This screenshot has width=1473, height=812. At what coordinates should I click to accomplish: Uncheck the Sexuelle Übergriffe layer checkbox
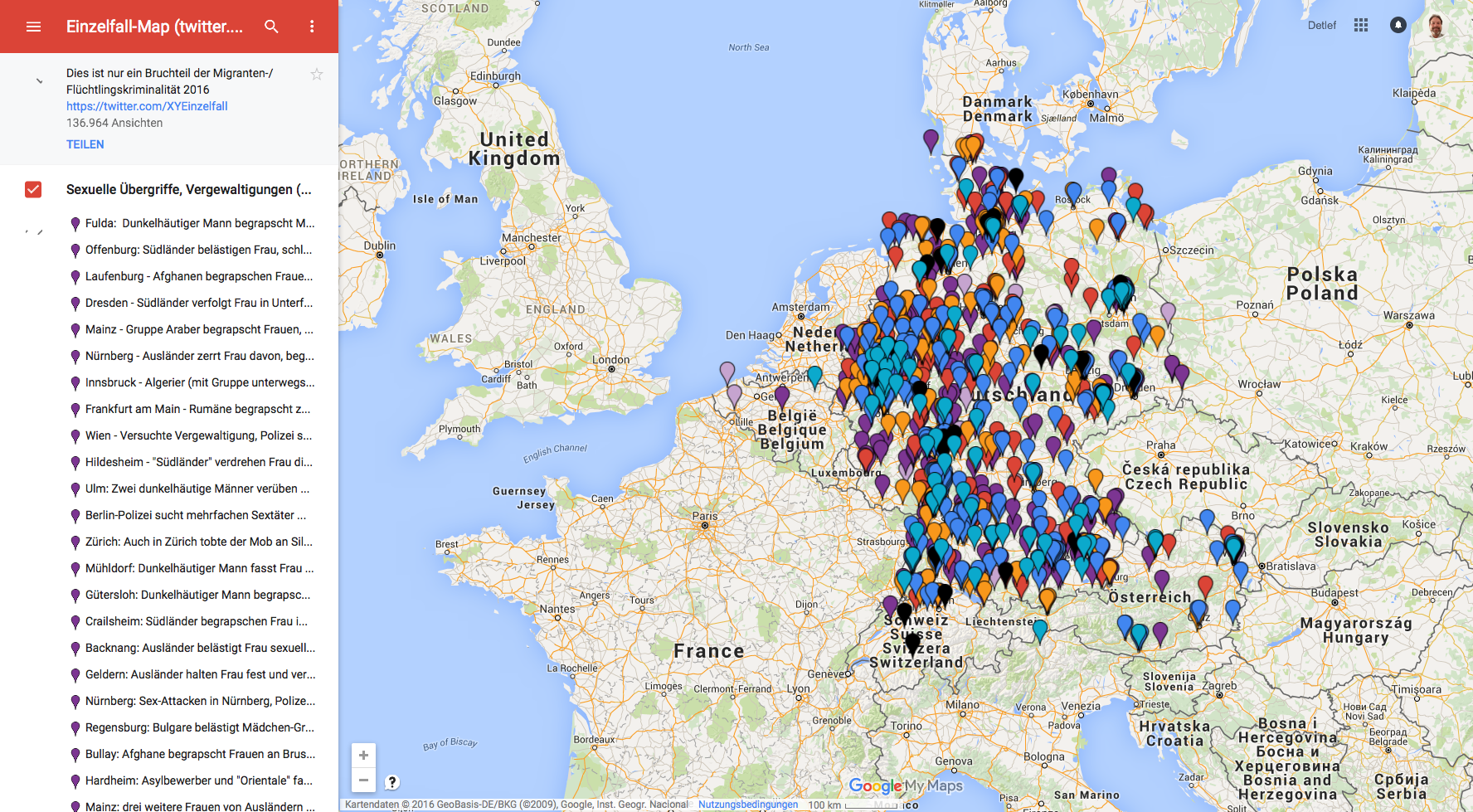33,190
